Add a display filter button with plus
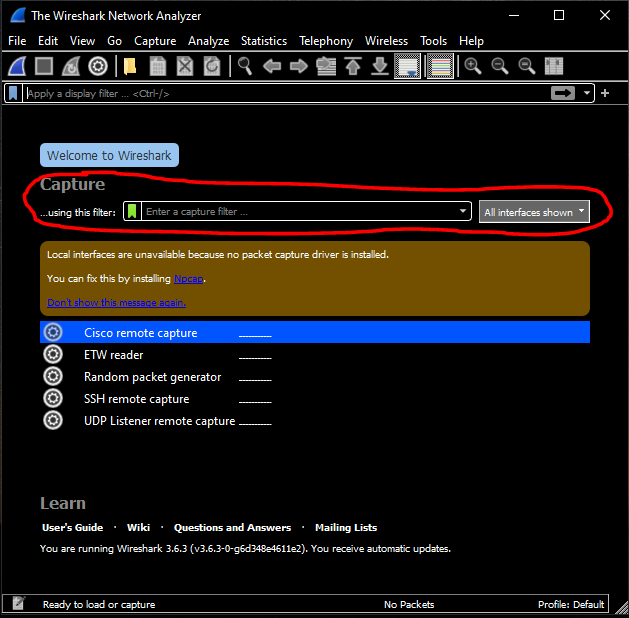Viewport: 629px width, 618px height. click(x=605, y=93)
